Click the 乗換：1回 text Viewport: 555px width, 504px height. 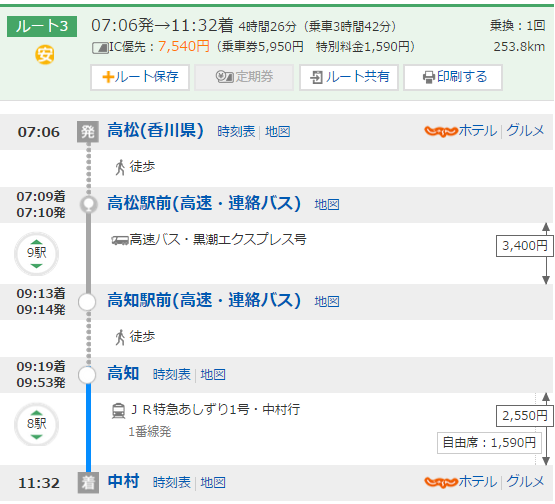tap(517, 25)
